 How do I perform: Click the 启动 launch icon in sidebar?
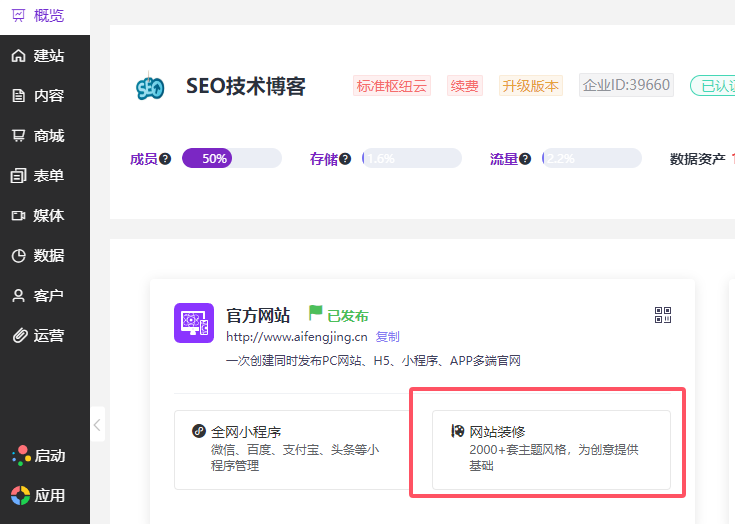click(21, 456)
